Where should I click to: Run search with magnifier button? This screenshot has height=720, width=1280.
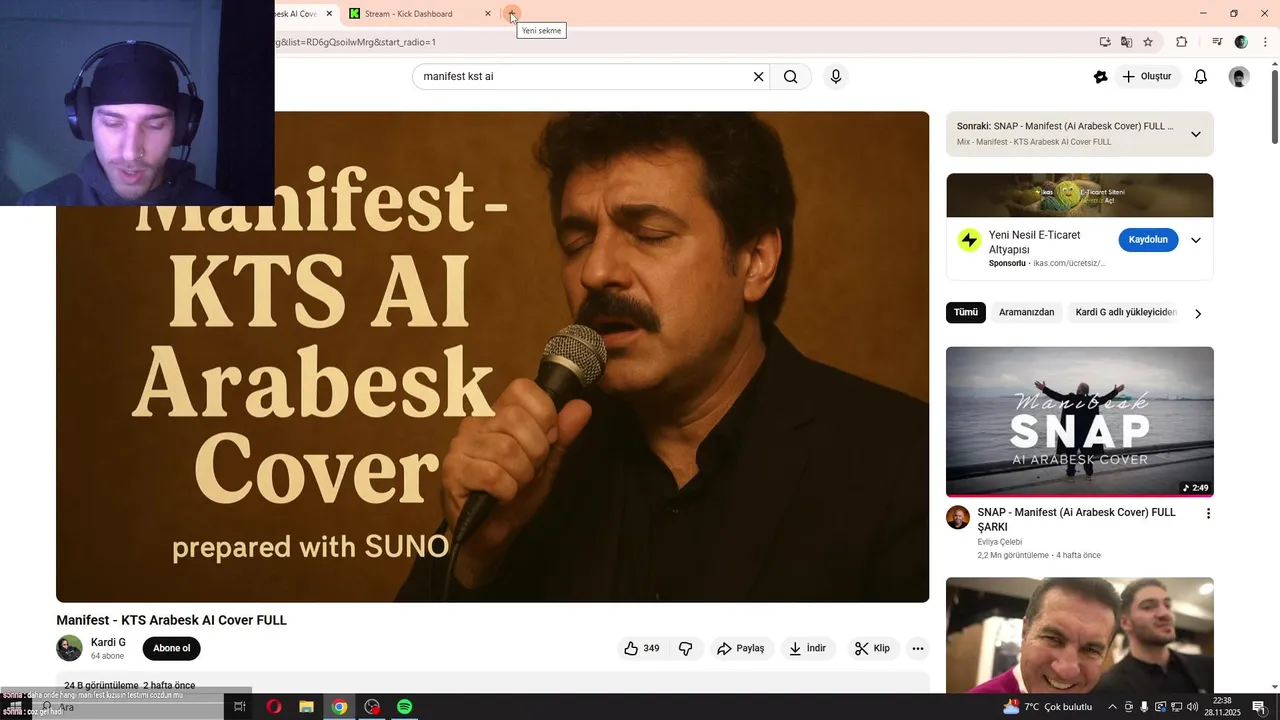[791, 77]
